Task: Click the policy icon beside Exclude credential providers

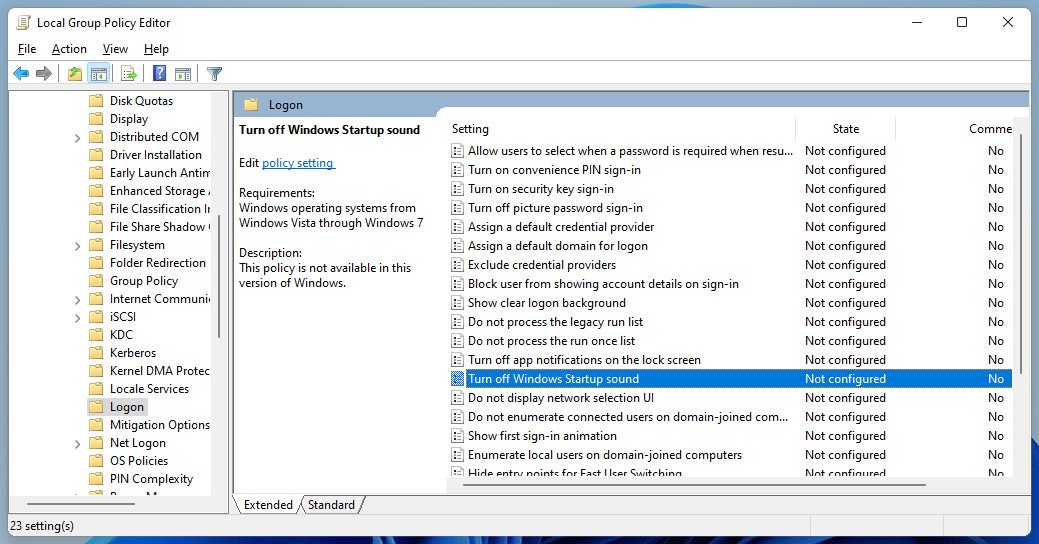Action: pyautogui.click(x=457, y=265)
